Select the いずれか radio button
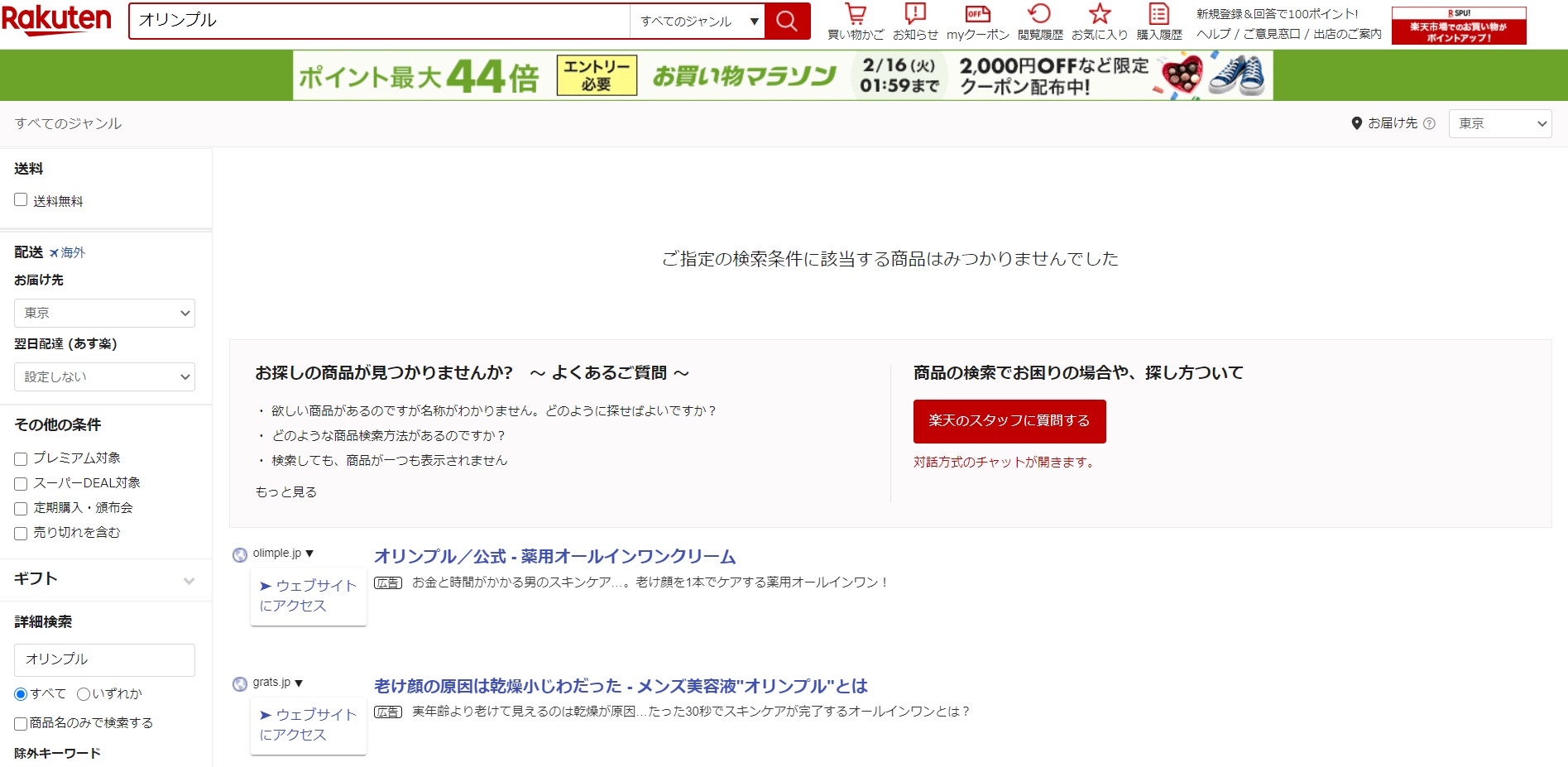The image size is (1568, 767). point(84,694)
